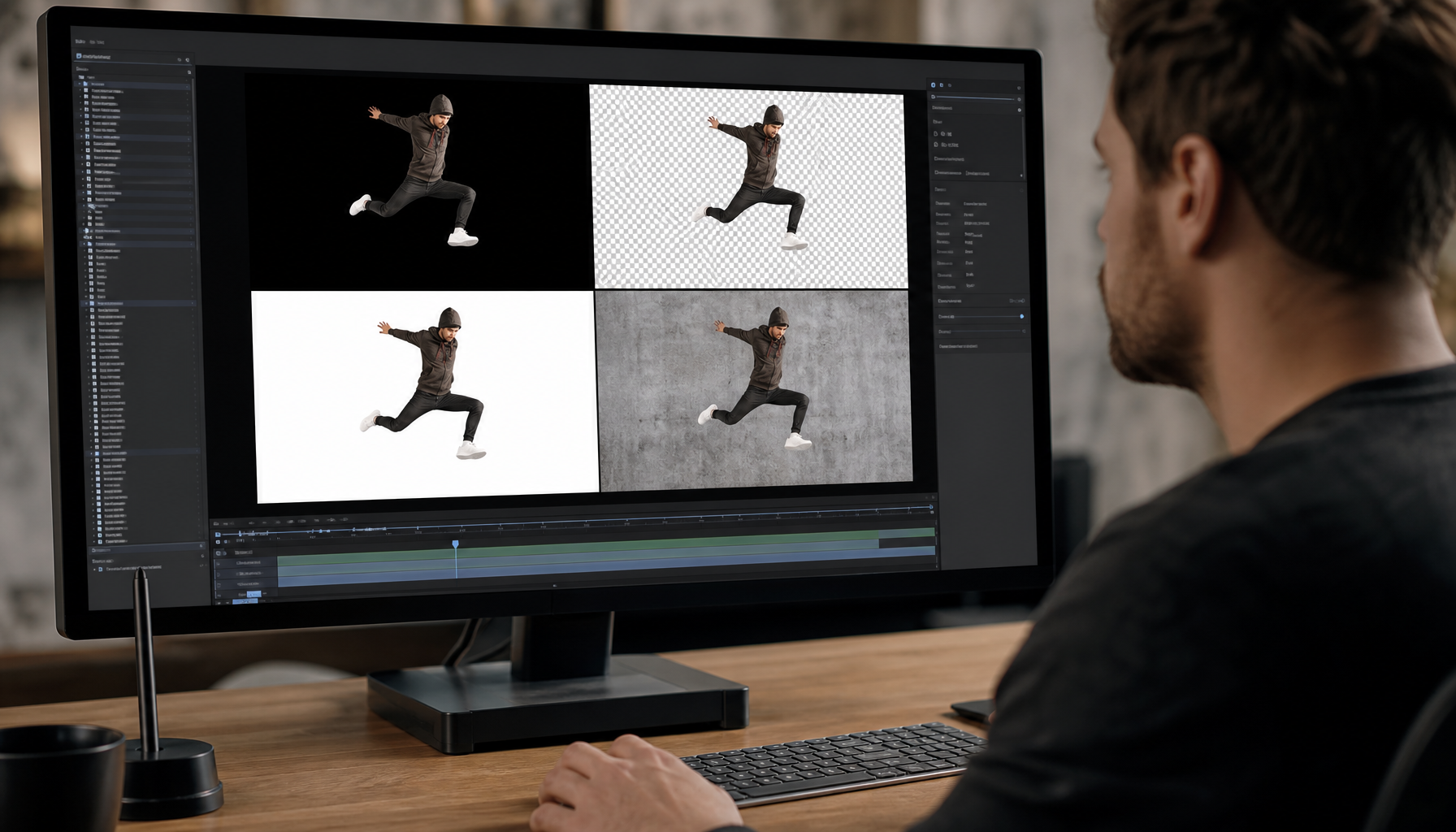1456x832 pixels.
Task: Expand the first folder row in the left tree
Action: point(80,84)
